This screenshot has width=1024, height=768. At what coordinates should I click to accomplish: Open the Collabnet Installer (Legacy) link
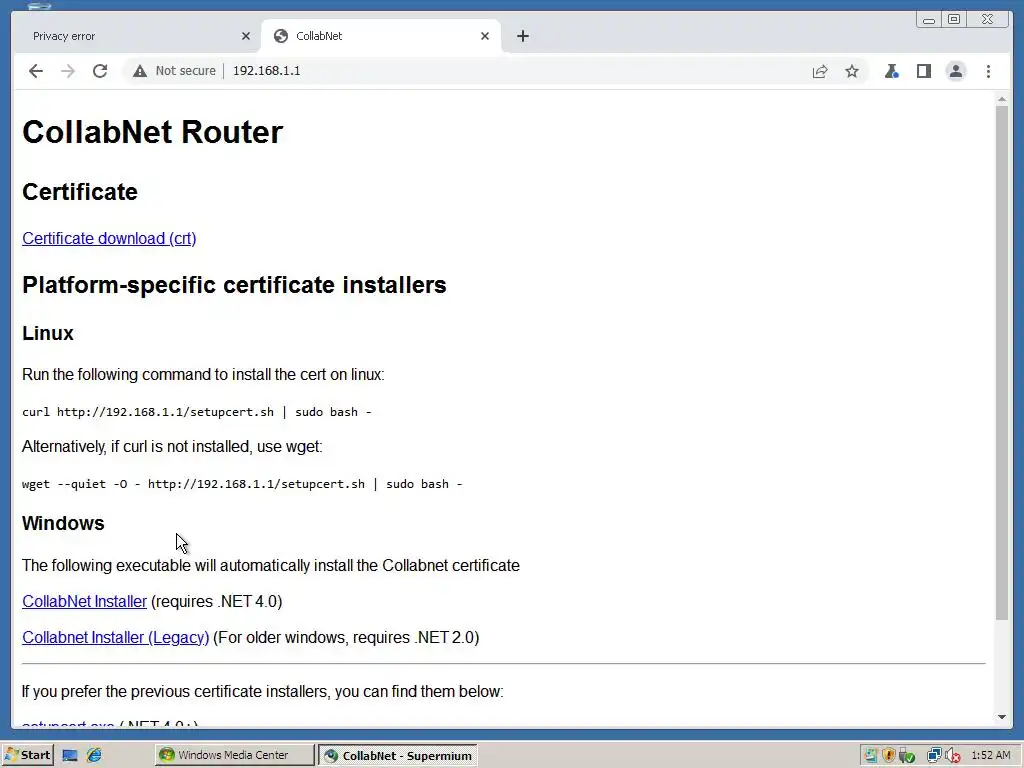(116, 637)
